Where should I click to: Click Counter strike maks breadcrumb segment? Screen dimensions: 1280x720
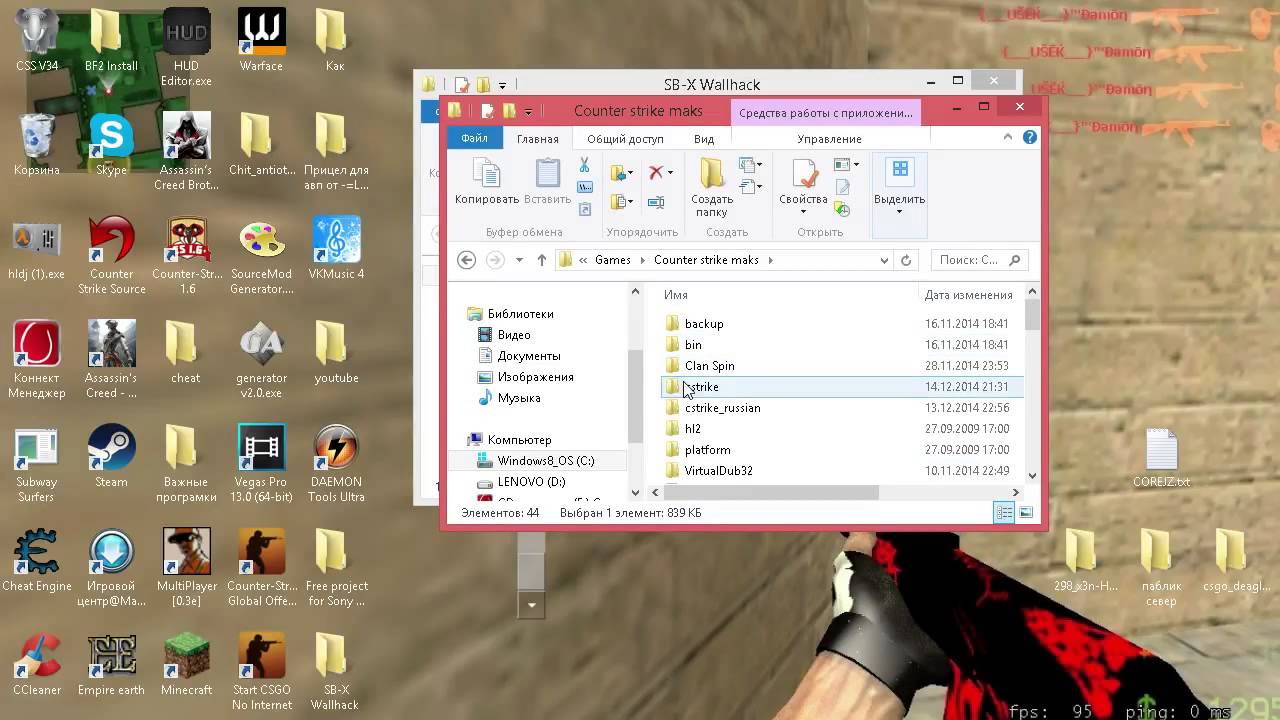706,260
